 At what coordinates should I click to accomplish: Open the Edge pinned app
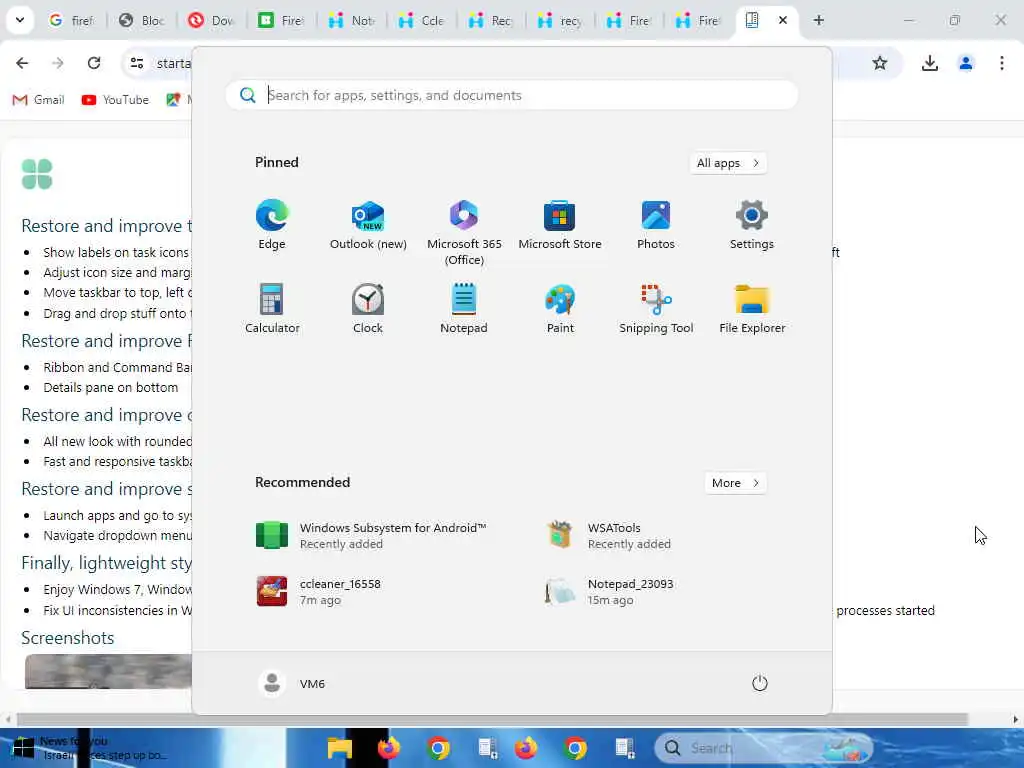(x=272, y=225)
